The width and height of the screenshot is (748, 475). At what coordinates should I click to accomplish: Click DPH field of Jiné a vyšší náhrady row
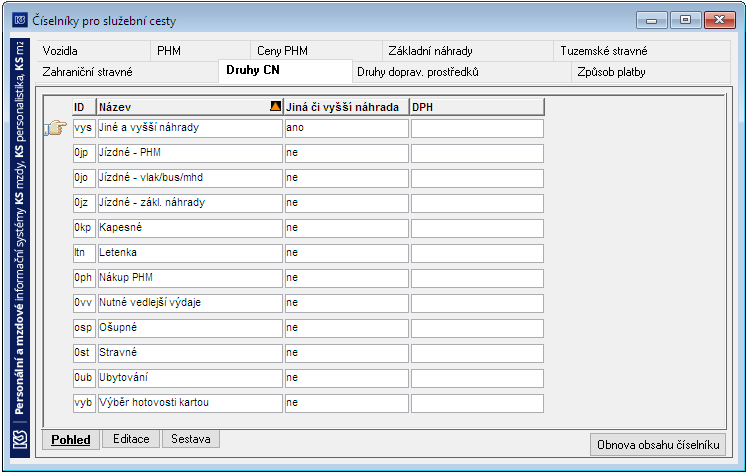[478, 128]
